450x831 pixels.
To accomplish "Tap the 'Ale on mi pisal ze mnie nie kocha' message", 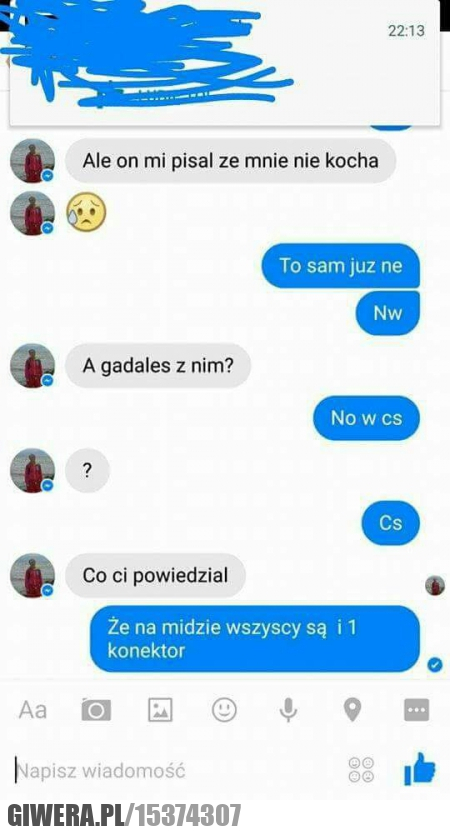I will click(x=231, y=161).
